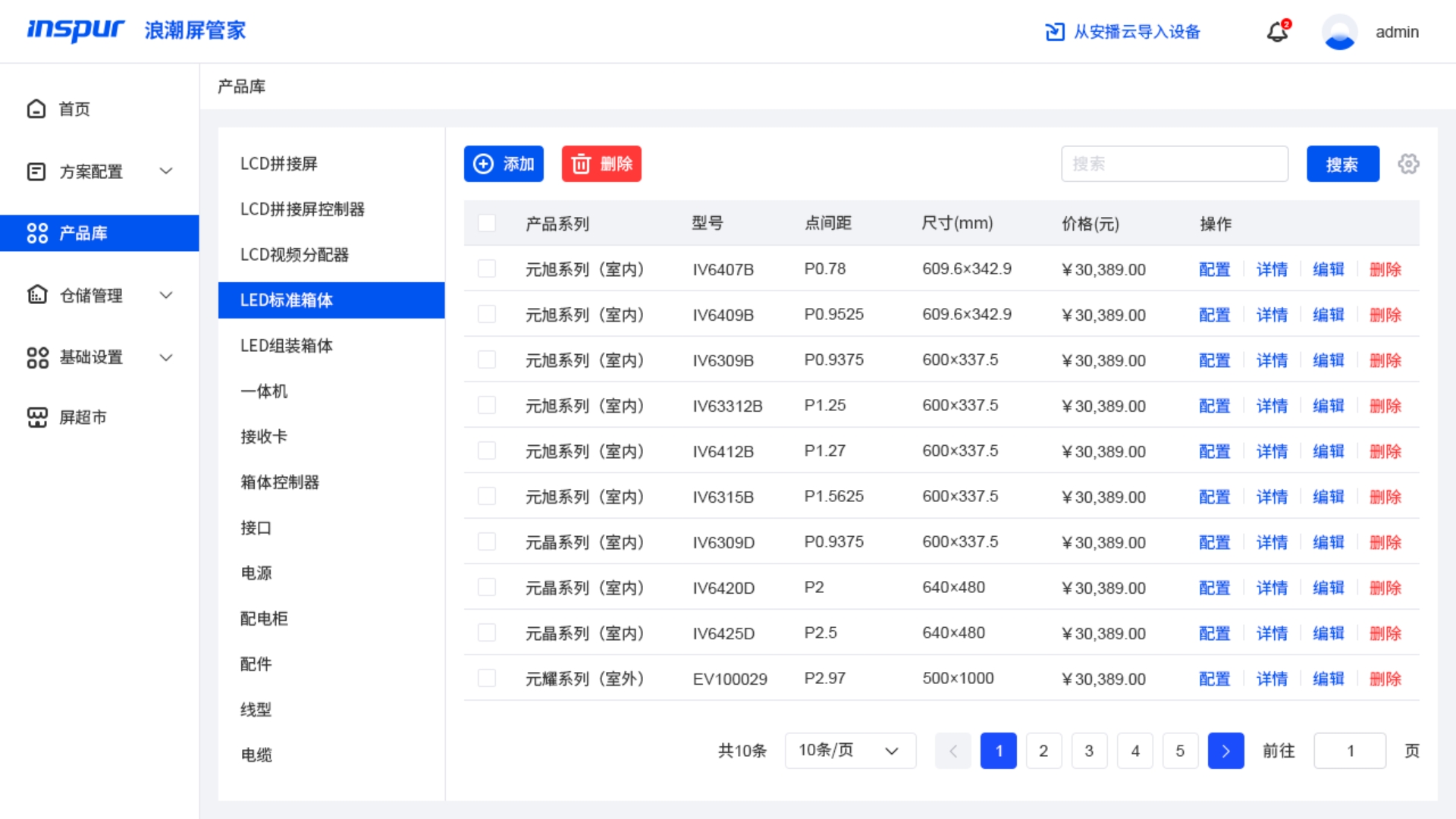Expand the 仓储管理 menu chevron
This screenshot has height=819, width=1456.
[x=166, y=295]
